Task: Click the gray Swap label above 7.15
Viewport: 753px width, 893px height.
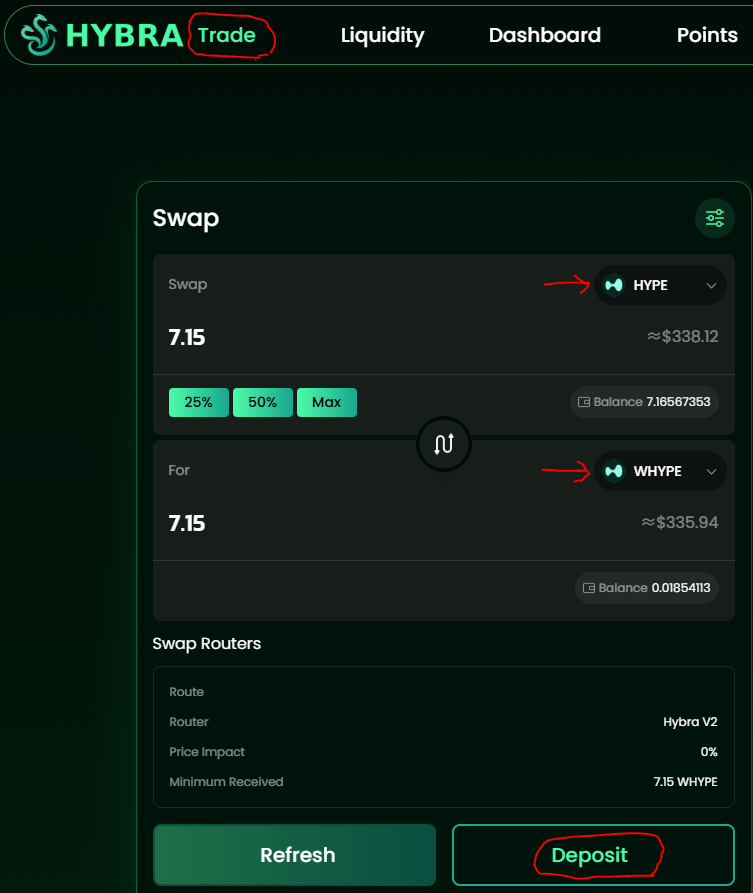Action: 187,284
